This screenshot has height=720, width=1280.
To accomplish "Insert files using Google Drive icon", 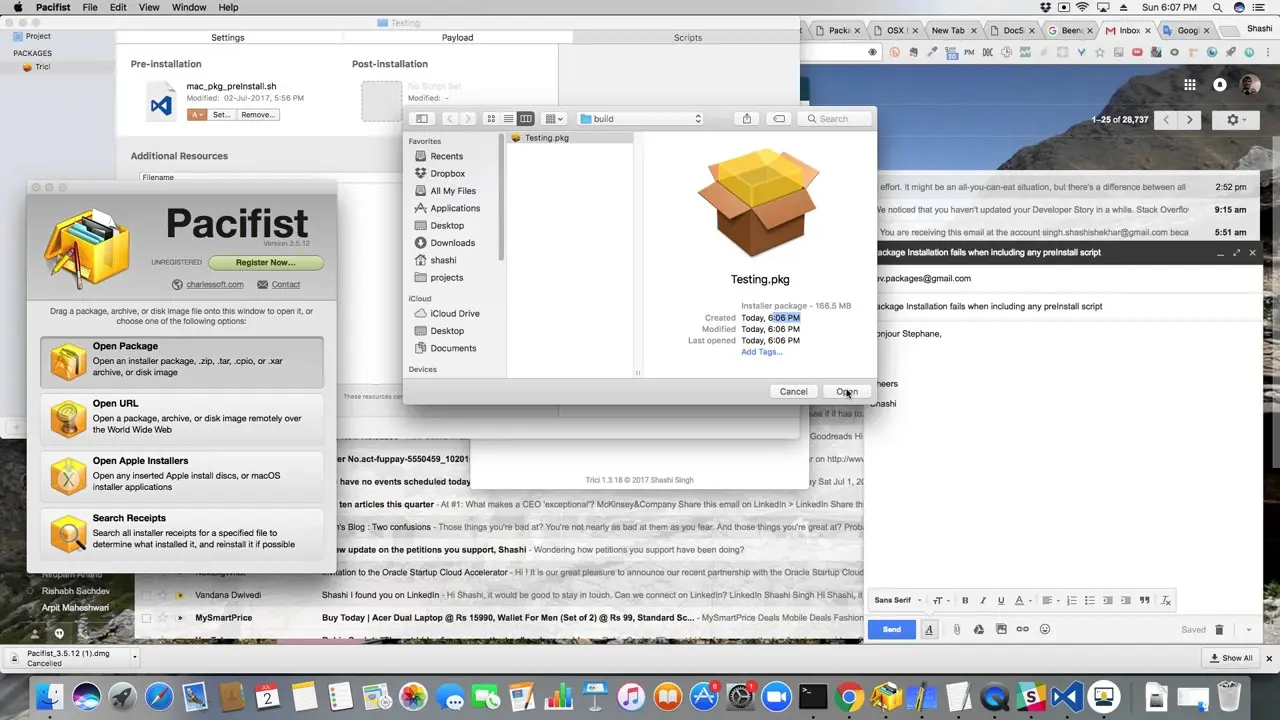I will [x=979, y=629].
